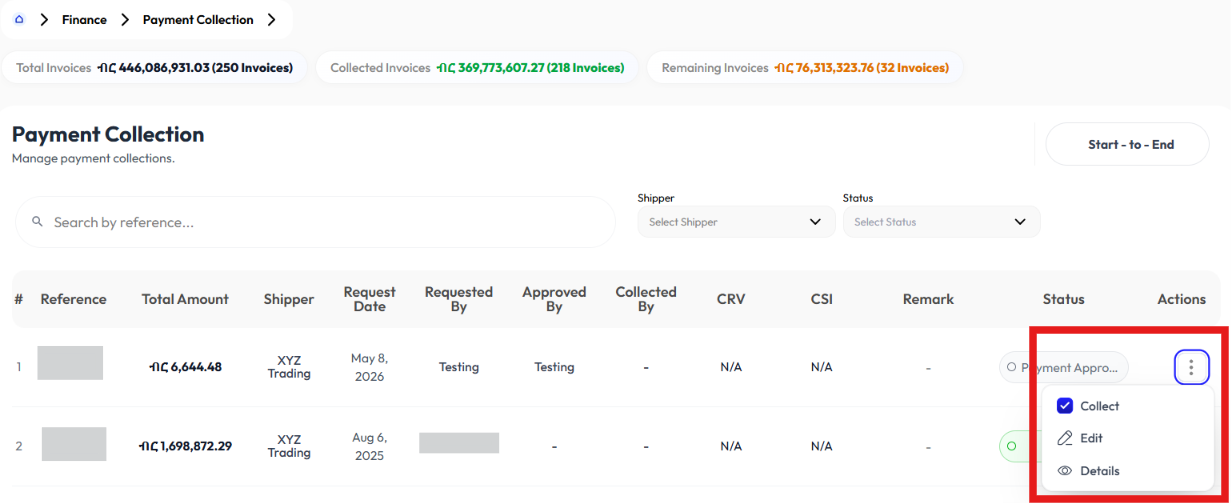This screenshot has width=1231, height=503.
Task: Click the green status badge of row 2
Action: [x=1018, y=445]
